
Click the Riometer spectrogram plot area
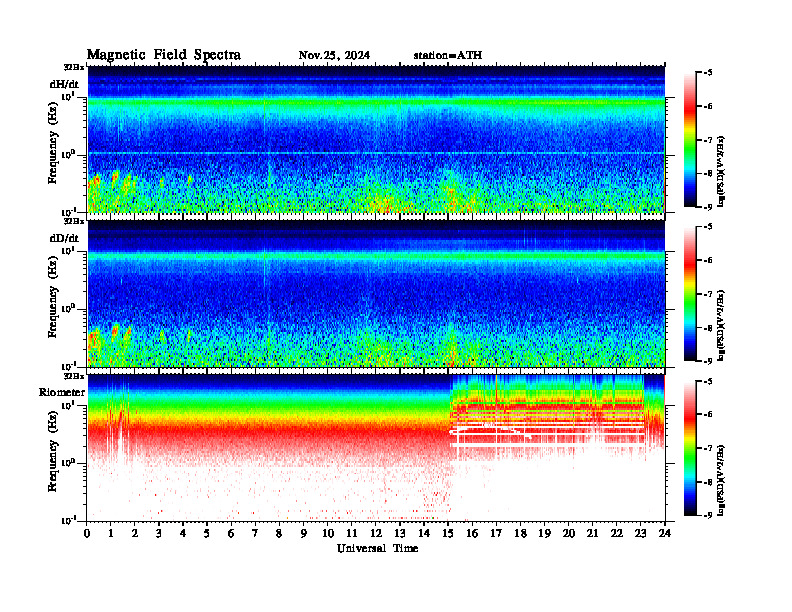376,448
